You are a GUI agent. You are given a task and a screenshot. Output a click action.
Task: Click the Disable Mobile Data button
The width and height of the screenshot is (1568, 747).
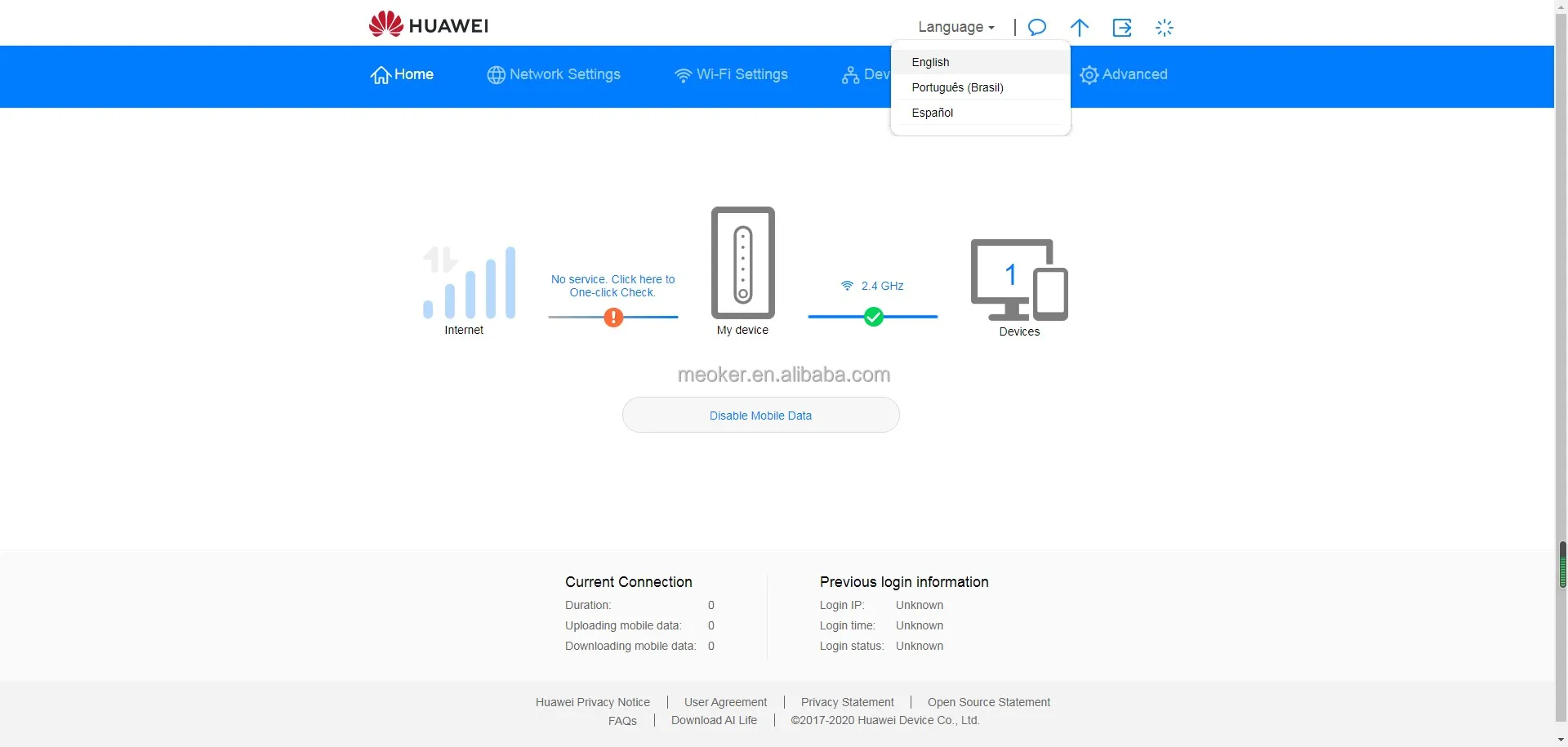(x=760, y=415)
